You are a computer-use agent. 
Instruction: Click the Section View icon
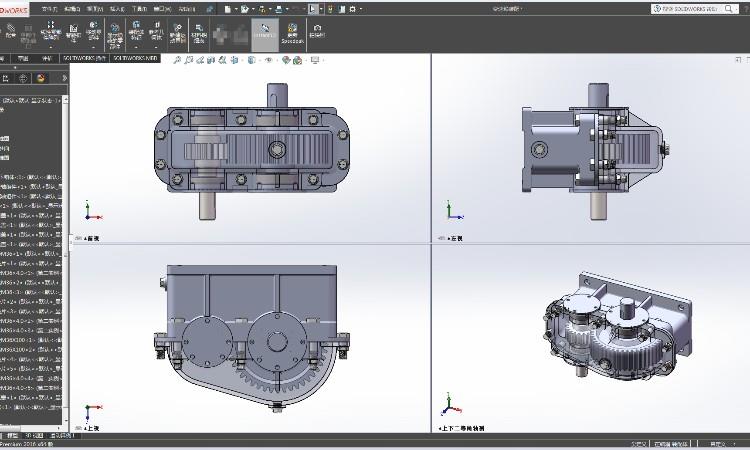click(x=213, y=60)
